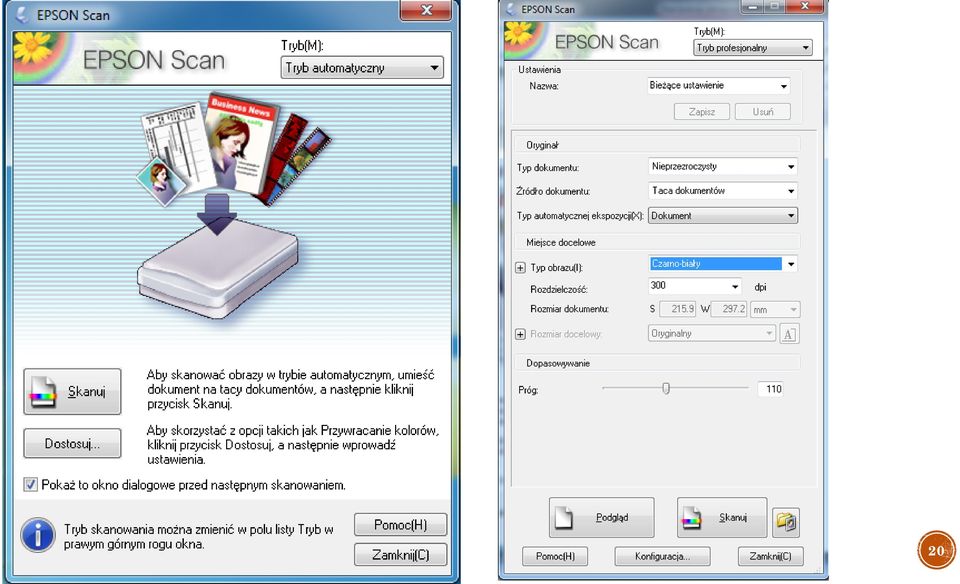Click title bar icon of professional window
Image resolution: width=960 pixels, height=584 pixels.
coord(511,9)
